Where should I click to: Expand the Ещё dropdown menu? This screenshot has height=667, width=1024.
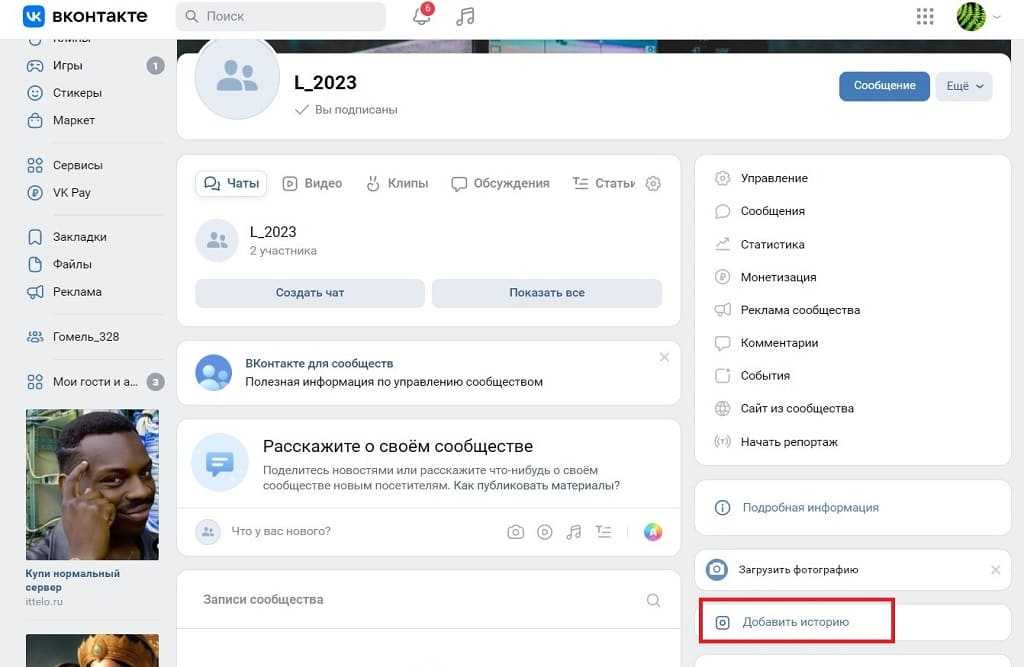coord(964,86)
